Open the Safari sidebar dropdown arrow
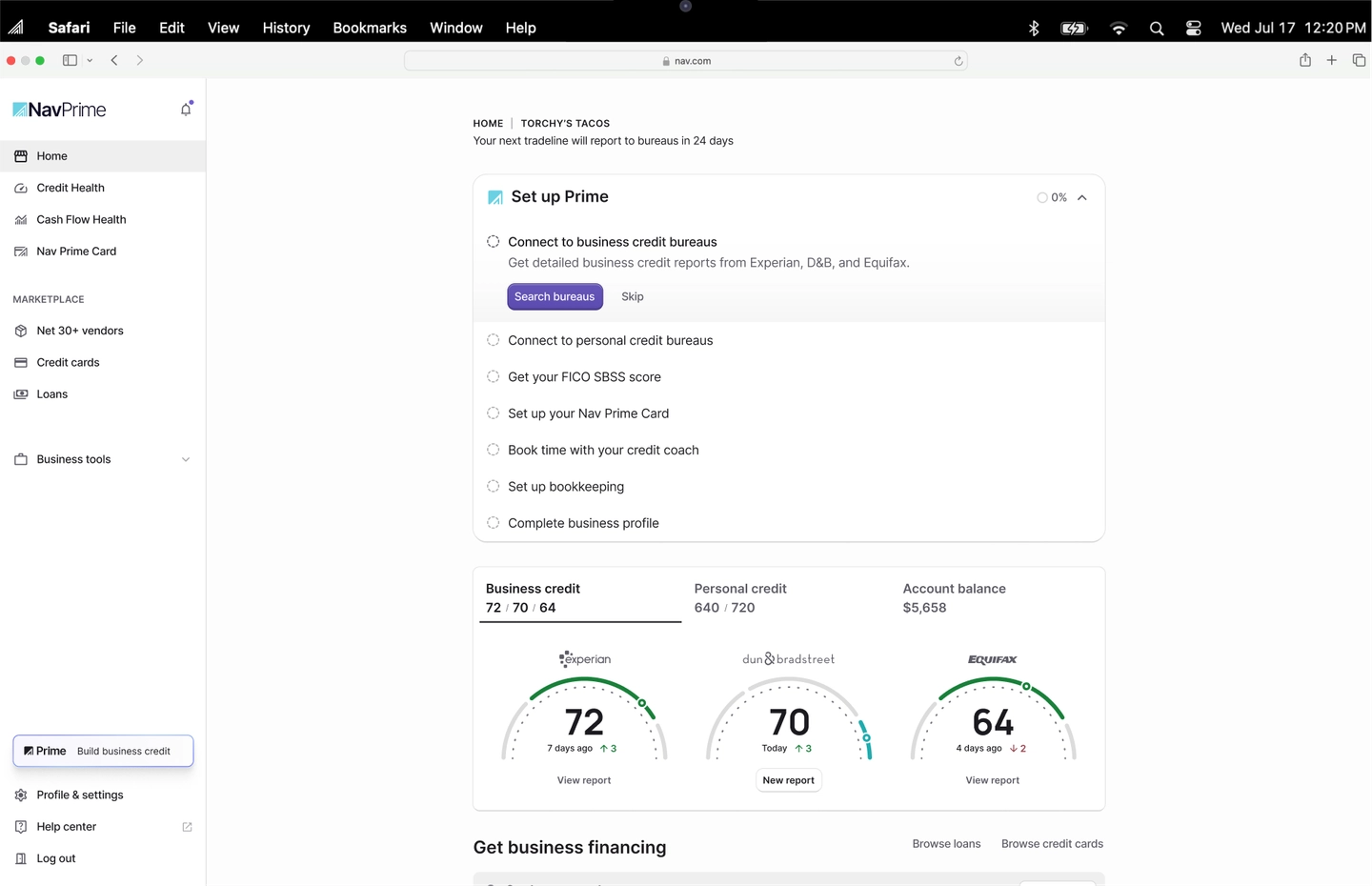The height and width of the screenshot is (886, 1372). 90,60
